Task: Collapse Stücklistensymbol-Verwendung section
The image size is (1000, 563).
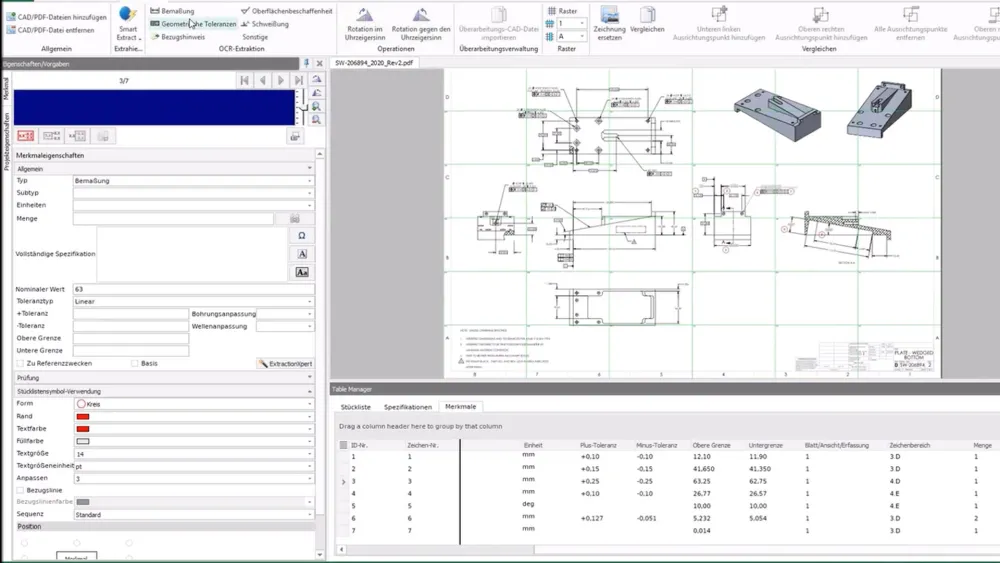Action: pos(309,391)
